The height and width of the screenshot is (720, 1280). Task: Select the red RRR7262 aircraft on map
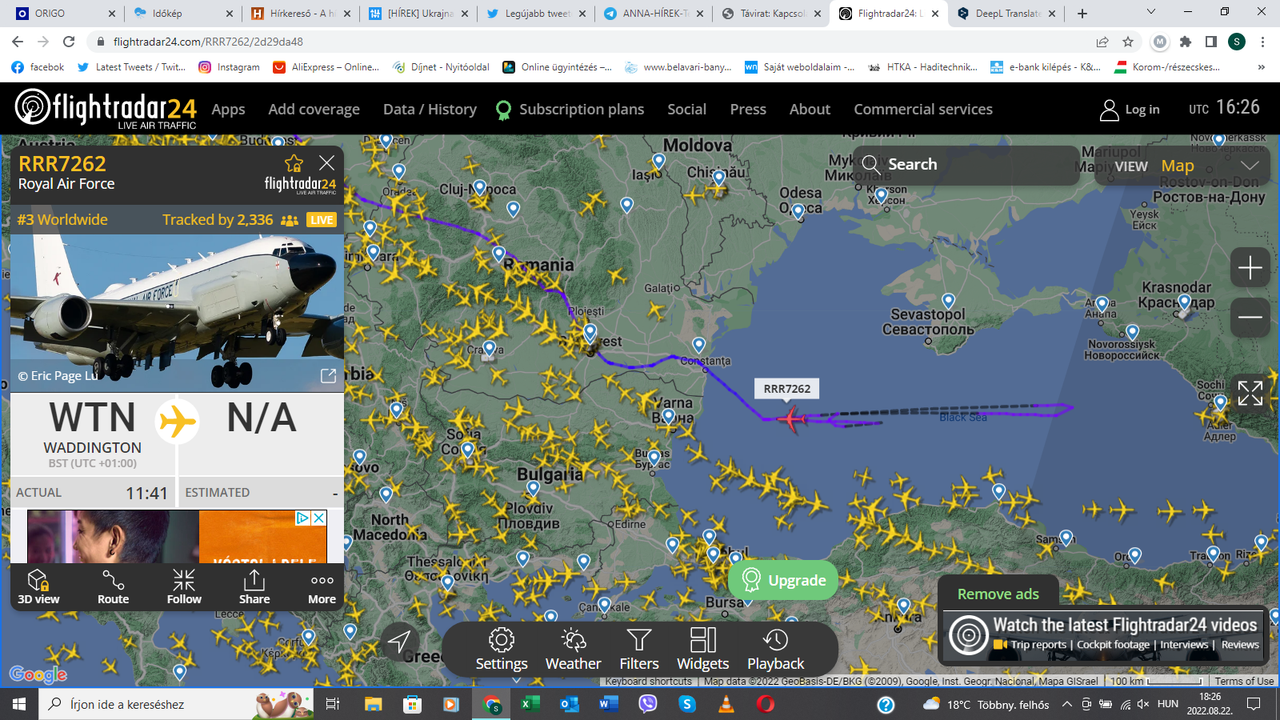792,419
